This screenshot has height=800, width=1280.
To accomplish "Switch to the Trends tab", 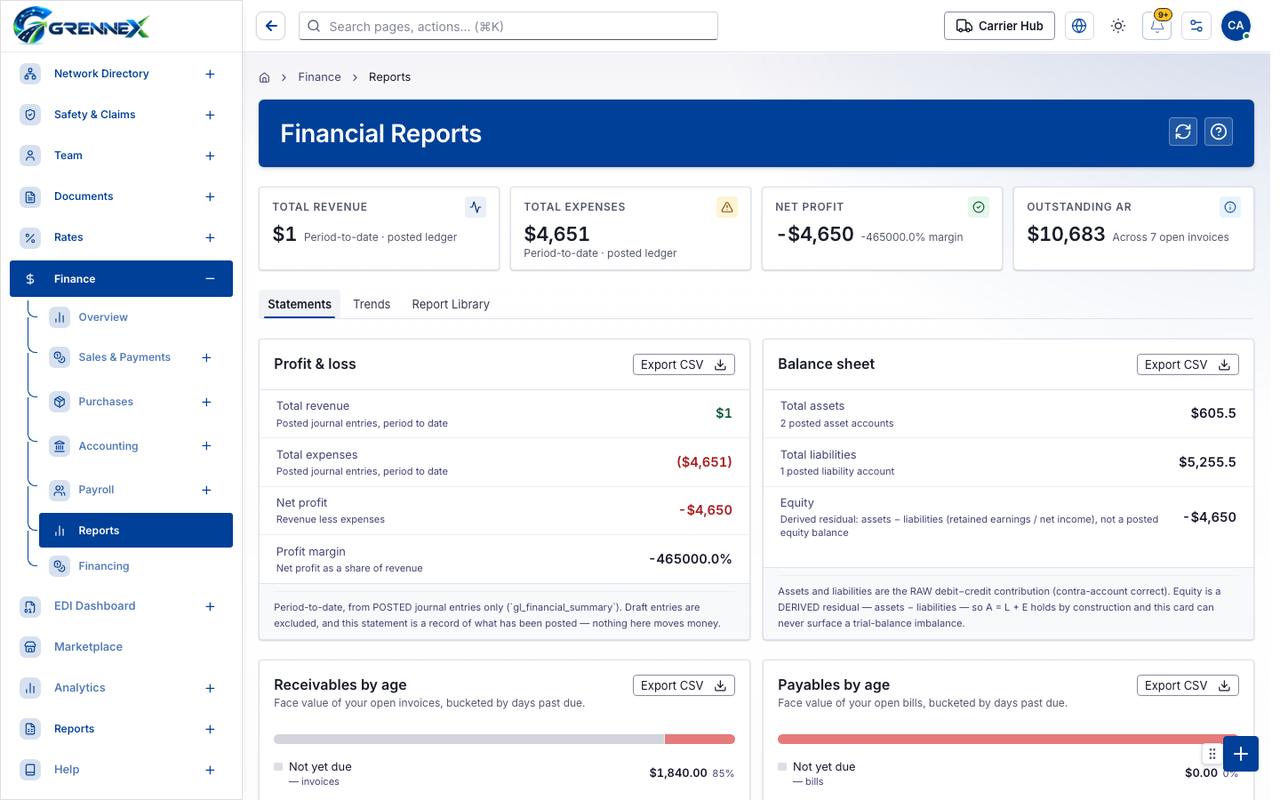I will [371, 304].
